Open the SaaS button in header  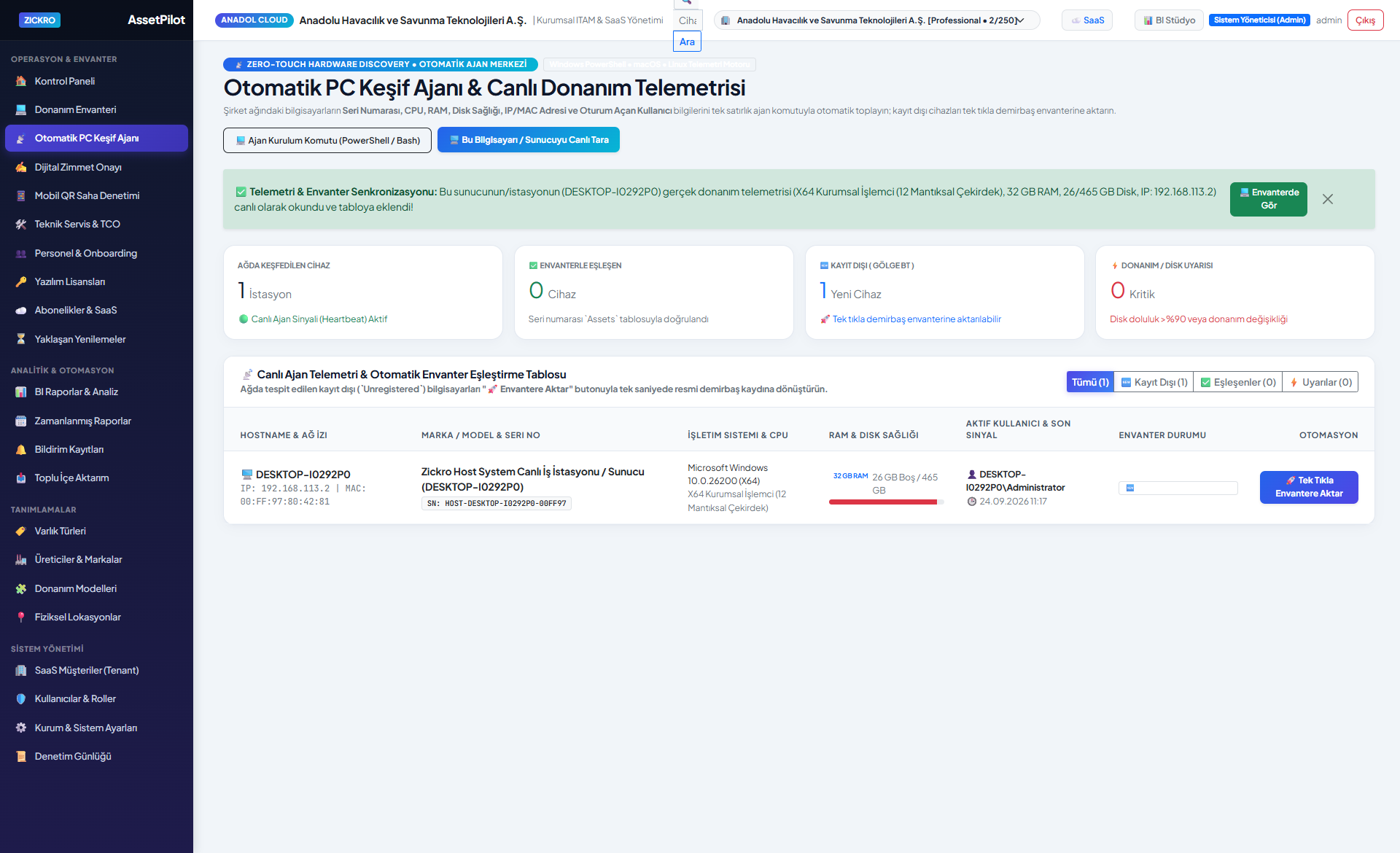coord(1087,20)
